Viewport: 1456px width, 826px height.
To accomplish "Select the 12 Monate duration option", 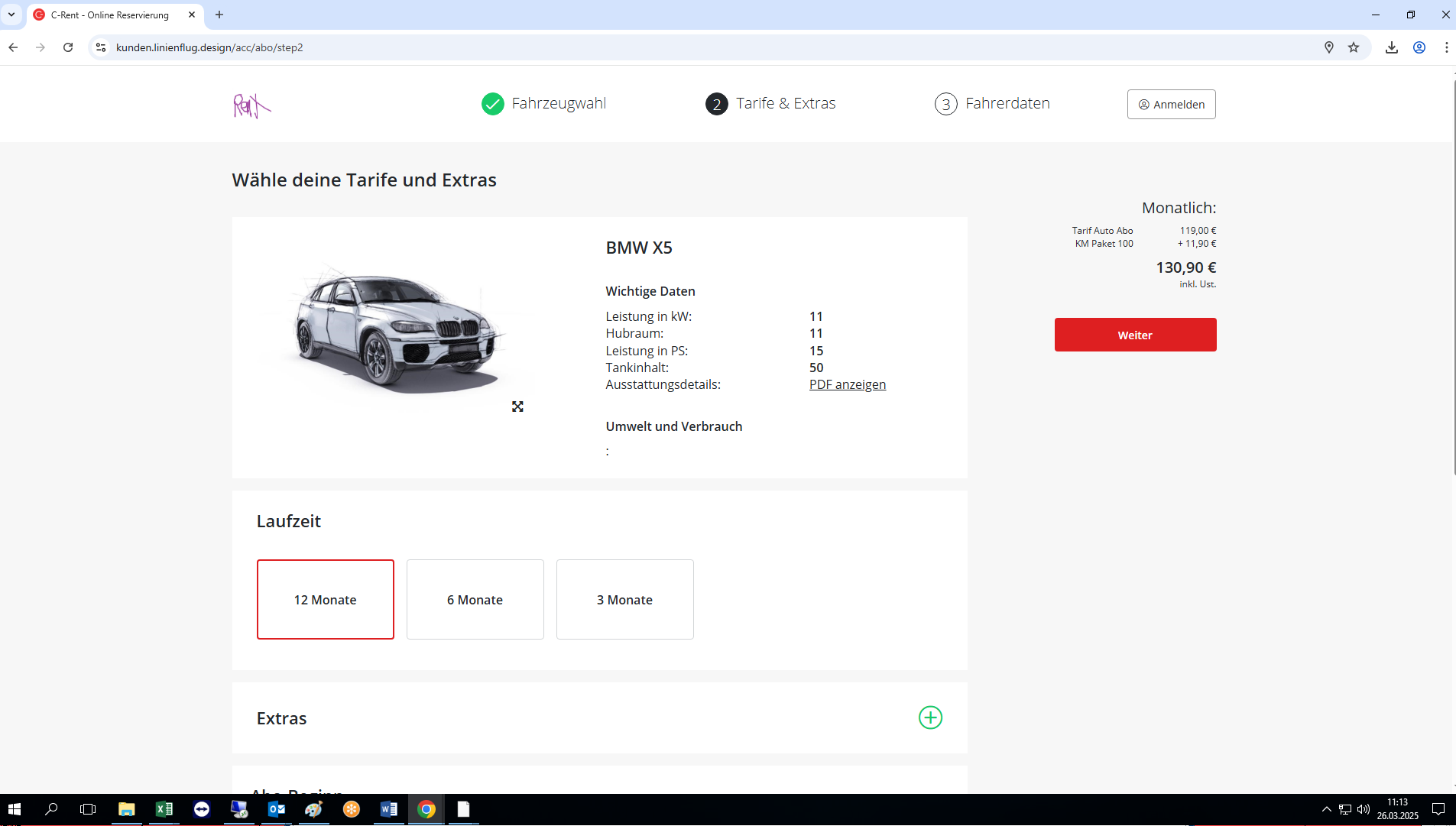I will 326,599.
